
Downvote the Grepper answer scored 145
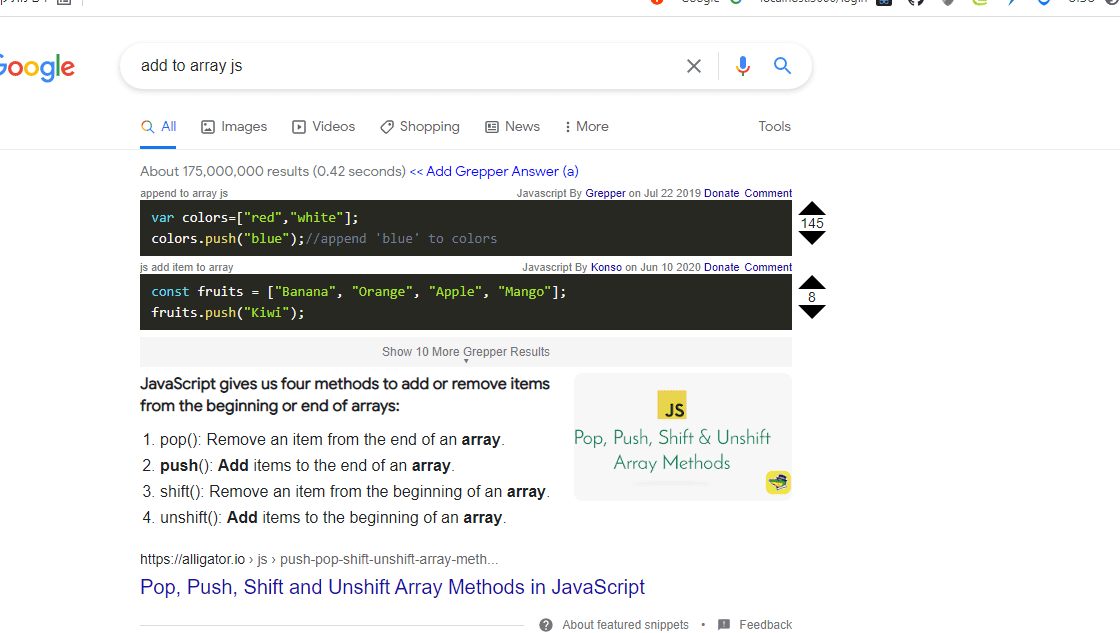tap(811, 238)
